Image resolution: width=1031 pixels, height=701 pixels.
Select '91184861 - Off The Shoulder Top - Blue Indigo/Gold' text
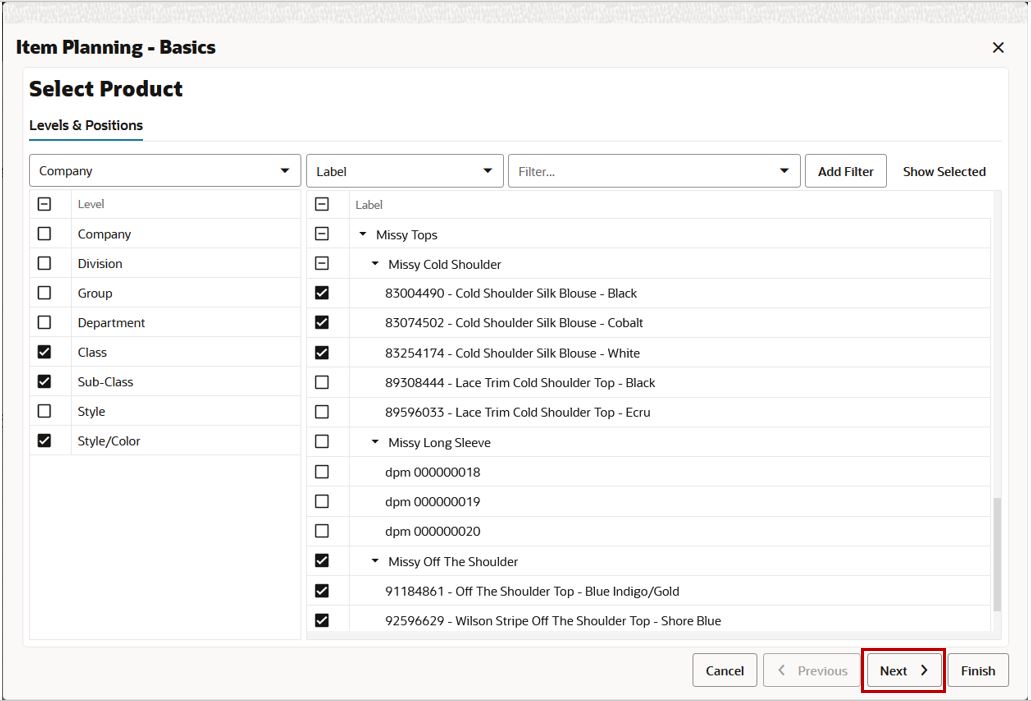[x=532, y=591]
